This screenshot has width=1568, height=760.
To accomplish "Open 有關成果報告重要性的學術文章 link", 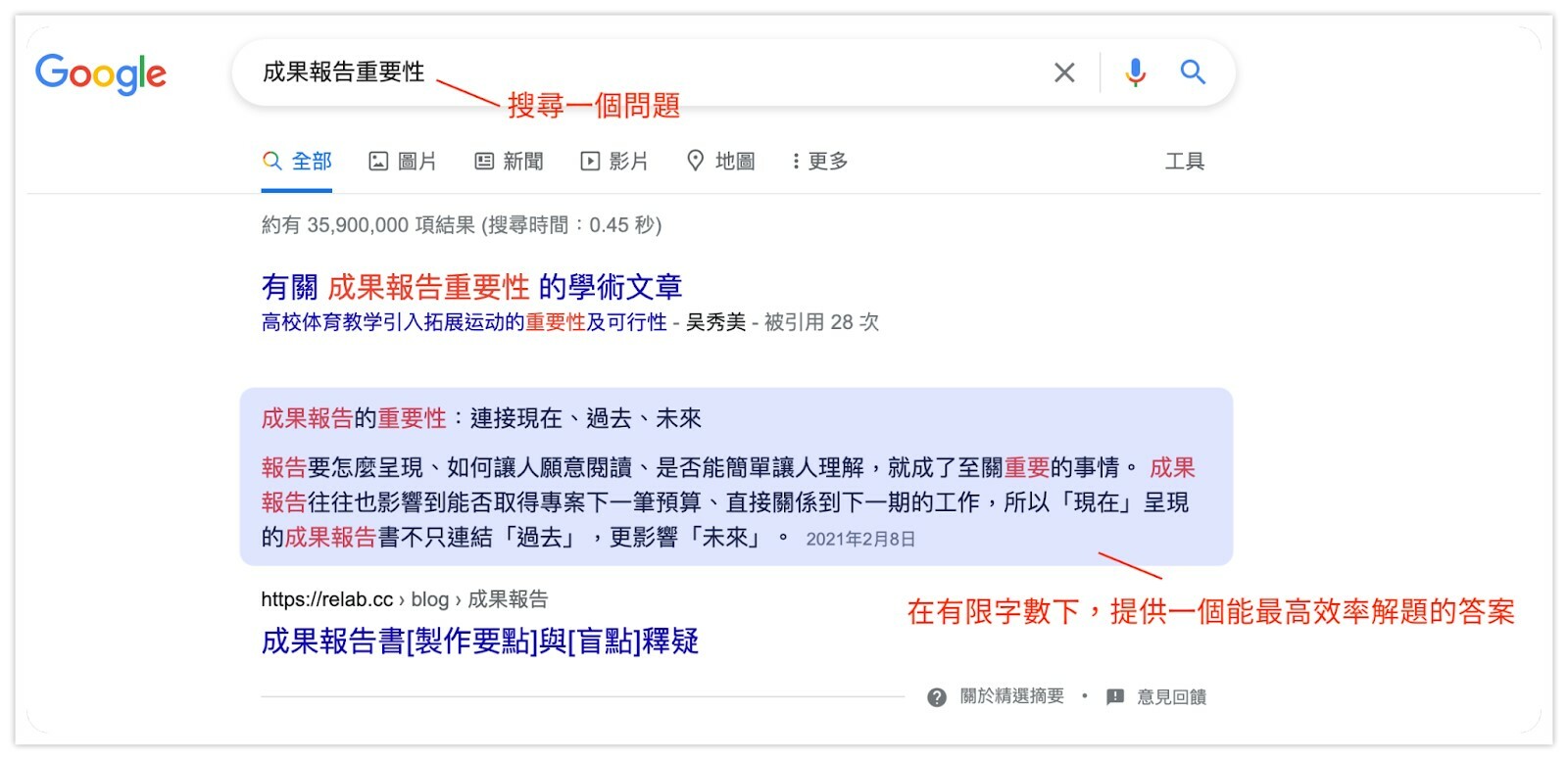I will (471, 287).
